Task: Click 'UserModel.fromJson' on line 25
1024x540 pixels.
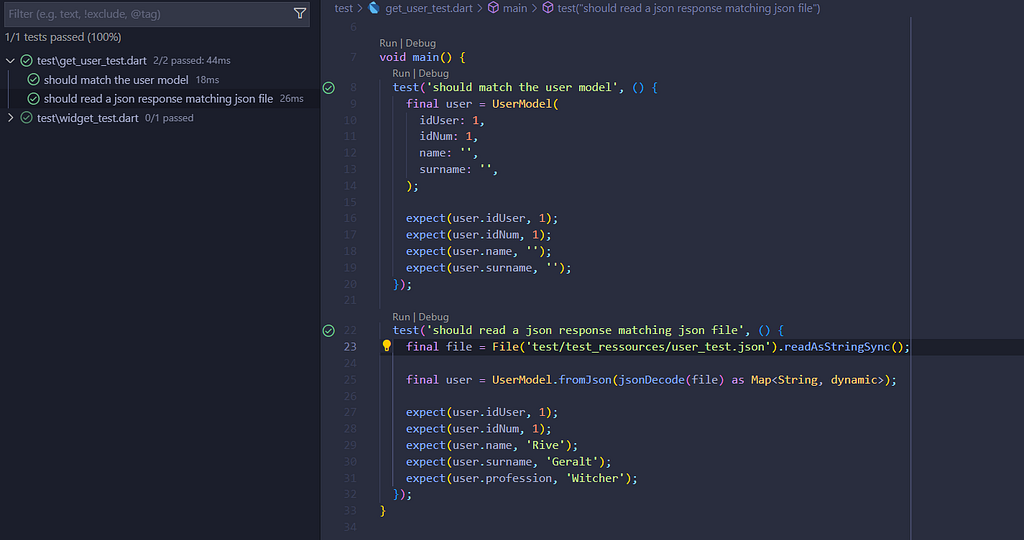Action: [x=551, y=380]
